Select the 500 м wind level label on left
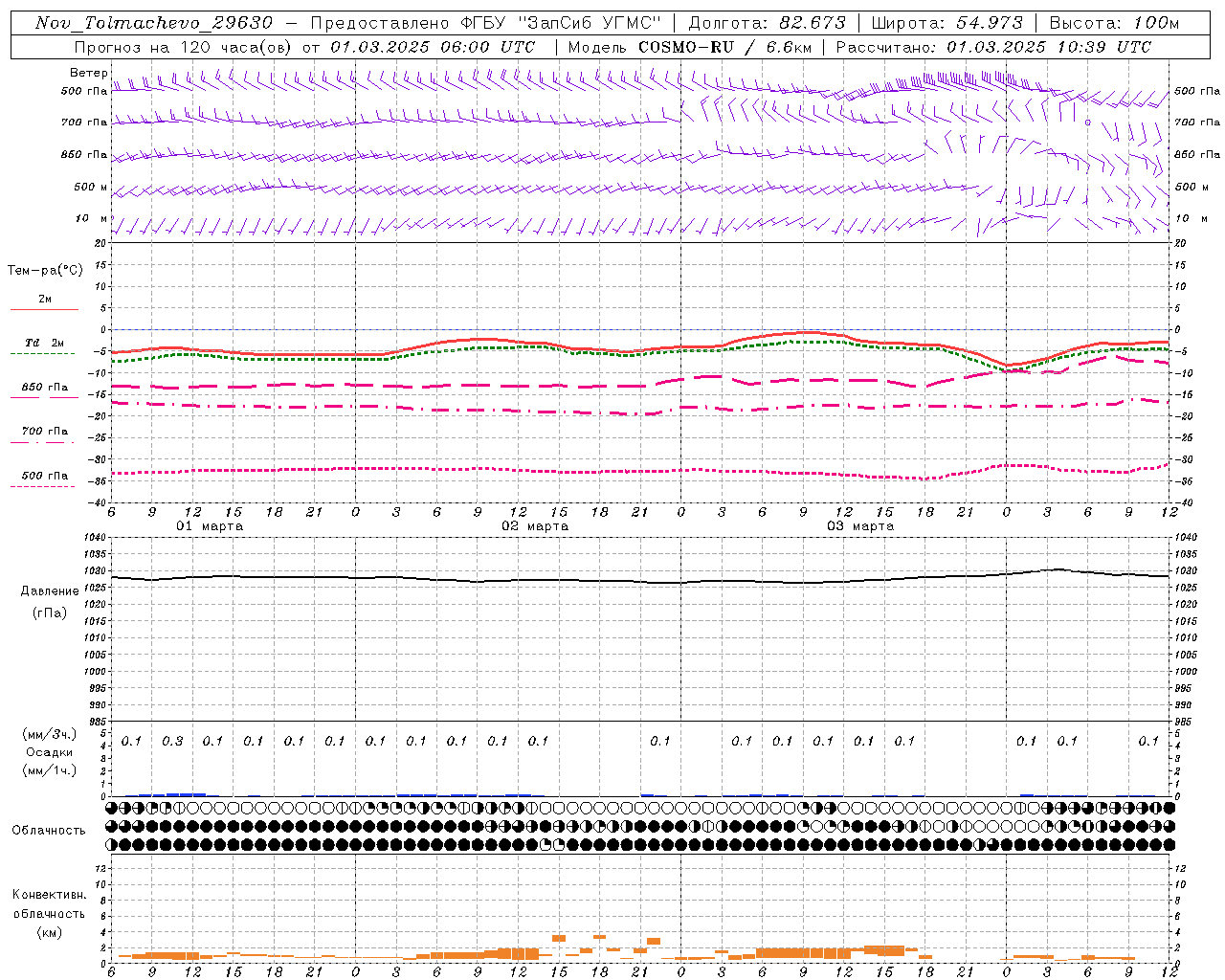This screenshot has width=1225, height=980. (x=91, y=187)
